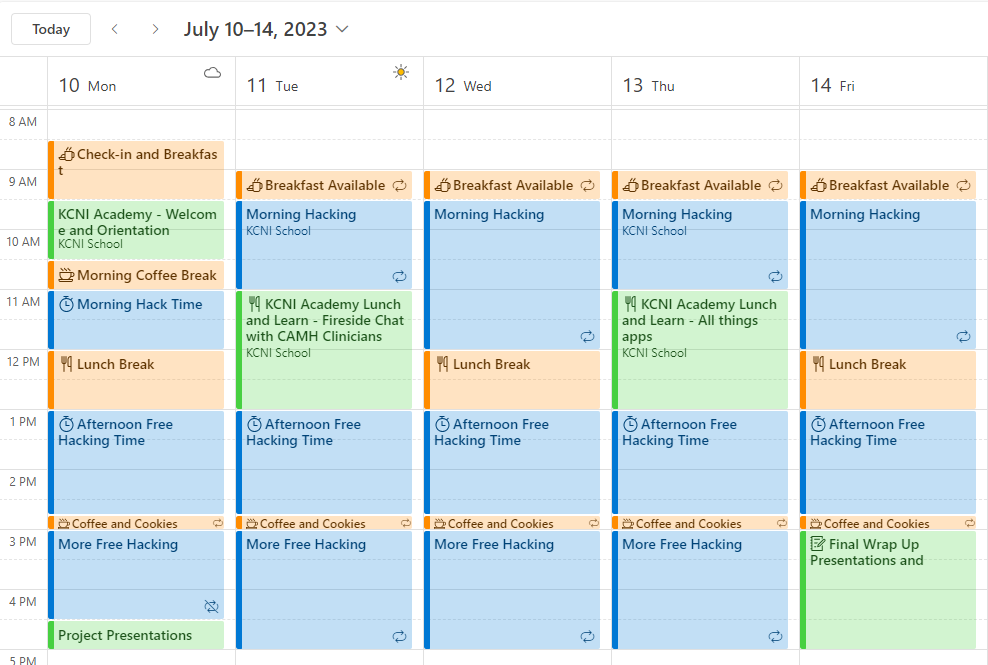This screenshot has width=988, height=665.
Task: Click the recurrence icon on Tuesday's Breakfast Available
Action: pyautogui.click(x=400, y=185)
